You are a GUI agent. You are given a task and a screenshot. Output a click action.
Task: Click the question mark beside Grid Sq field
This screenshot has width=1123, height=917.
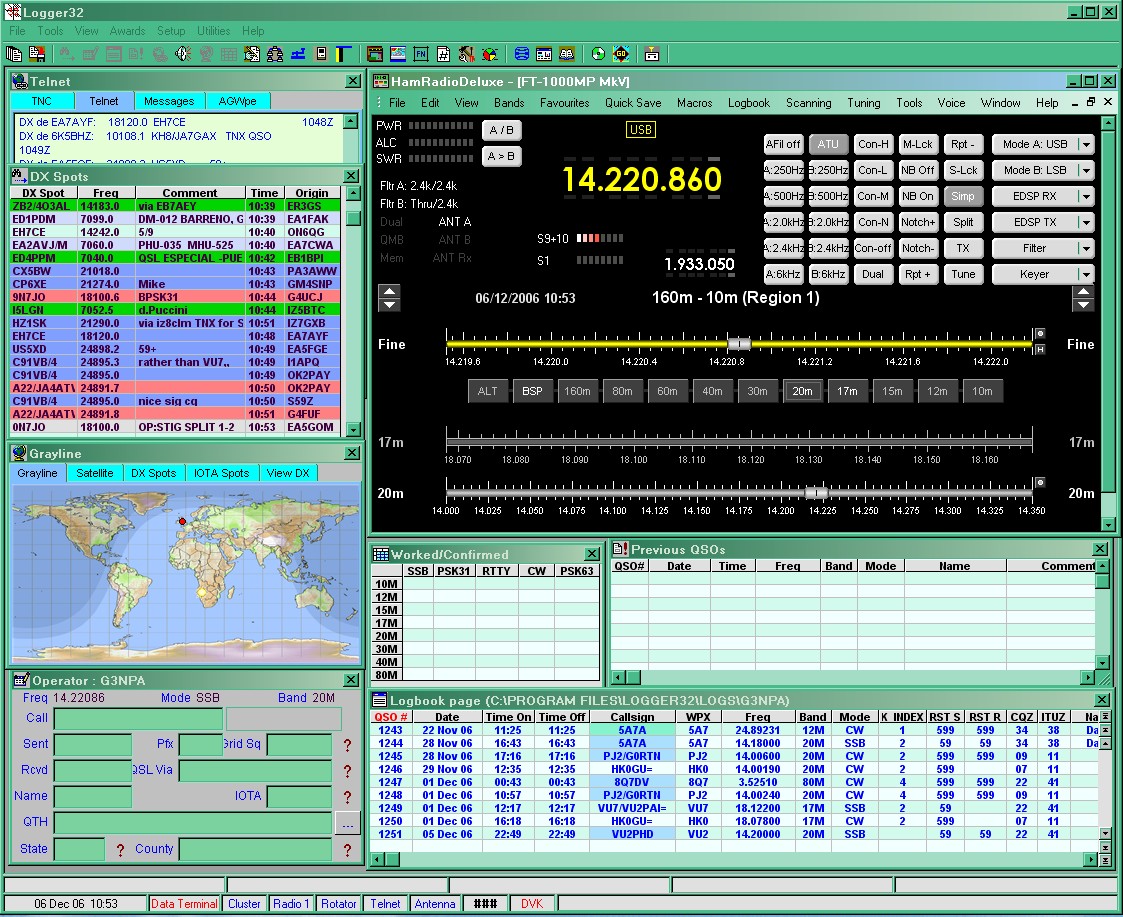click(347, 745)
